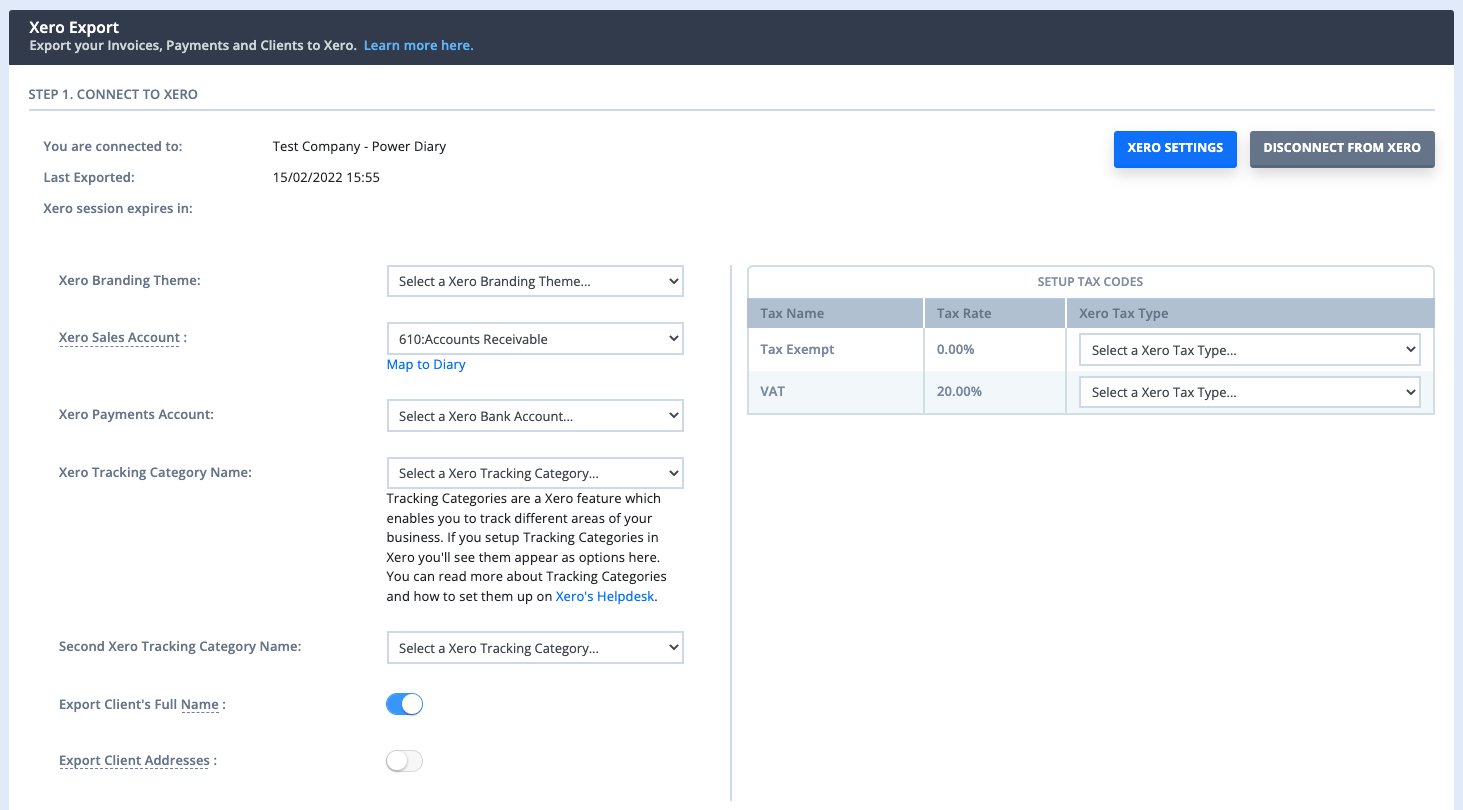Screen dimensions: 1463x810
Task: Open the Xero's Helpdesk link
Action: [604, 595]
